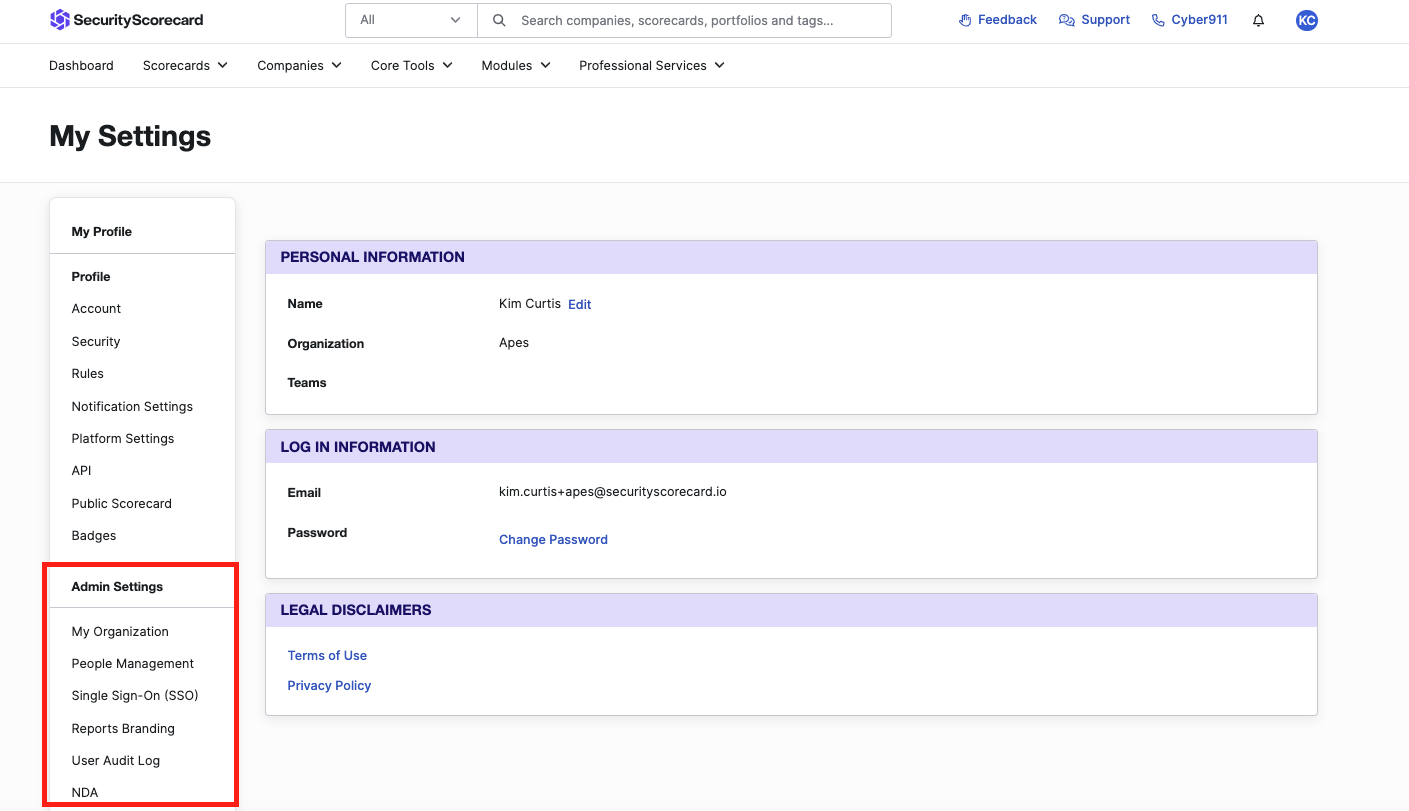Open API settings

(x=82, y=470)
